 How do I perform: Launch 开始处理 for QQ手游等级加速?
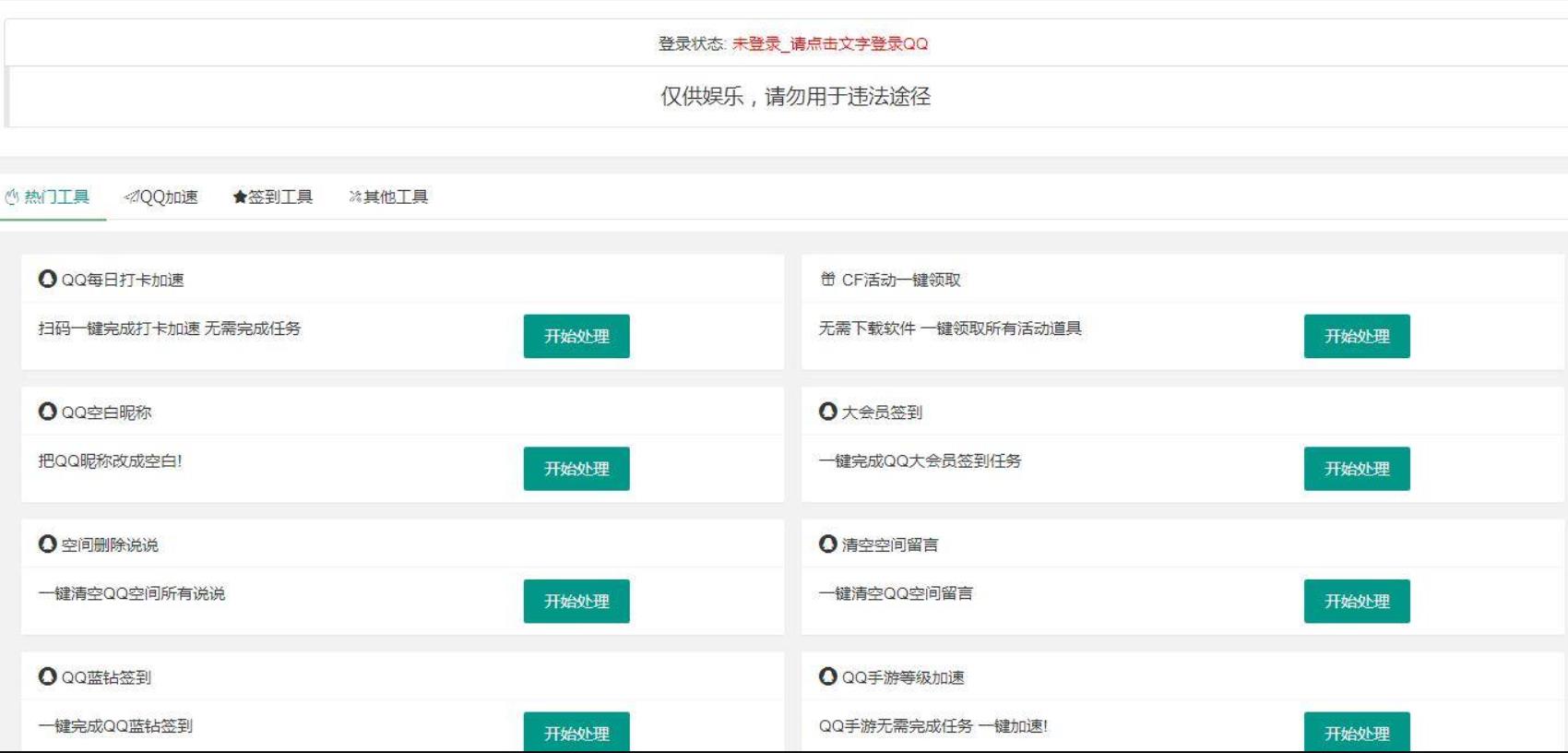1357,731
